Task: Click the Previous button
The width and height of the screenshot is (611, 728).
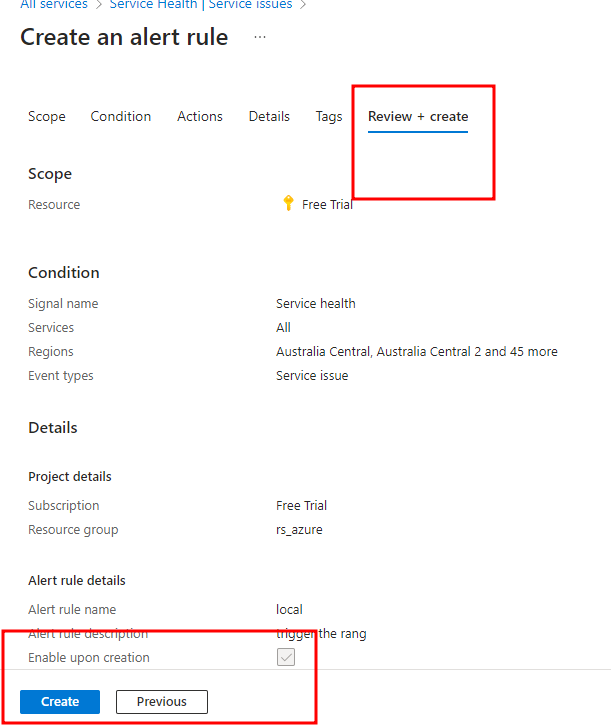Action: pyautogui.click(x=162, y=702)
